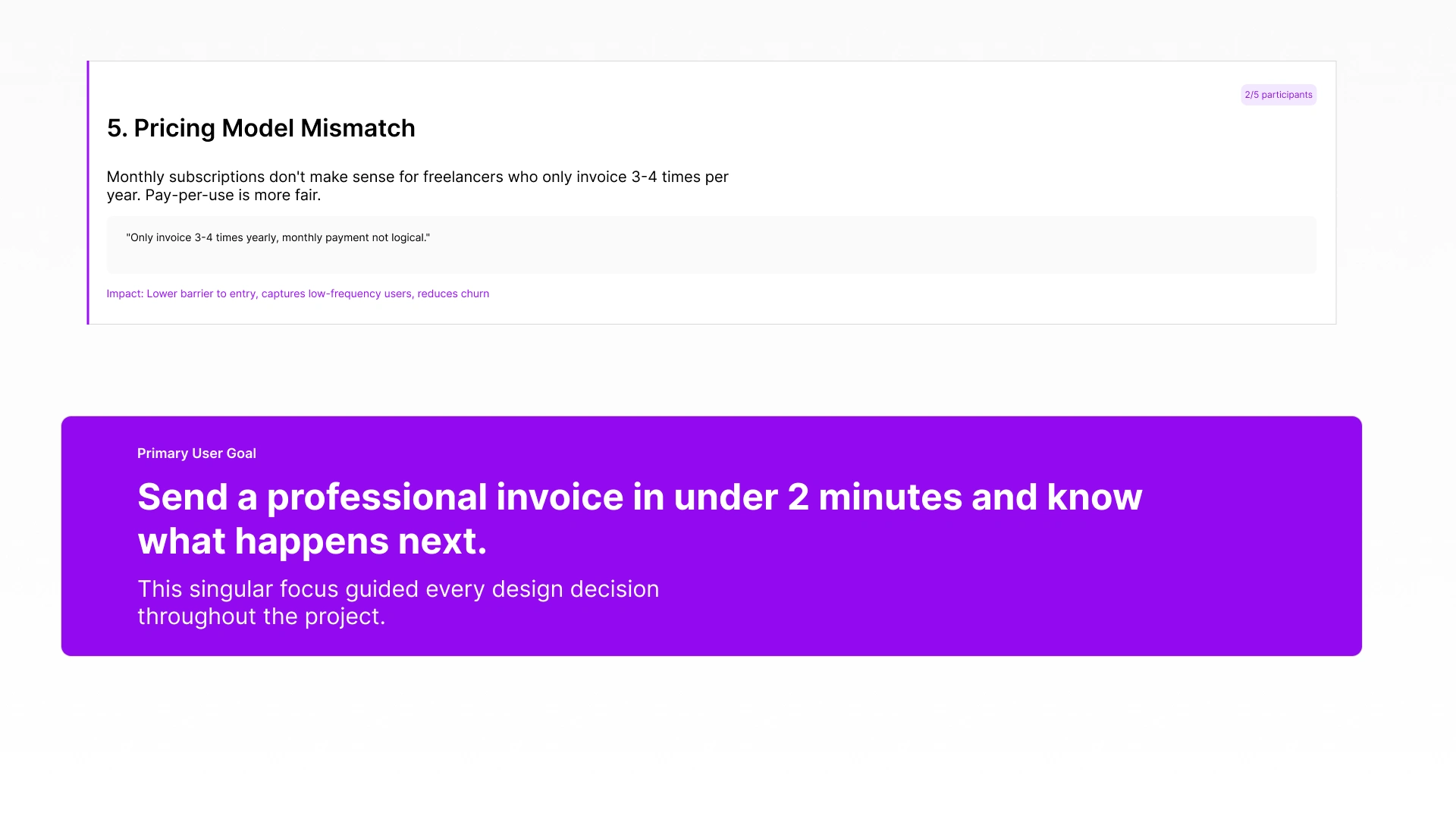Click the "Impact:" label in purple text
1456x819 pixels.
[124, 293]
